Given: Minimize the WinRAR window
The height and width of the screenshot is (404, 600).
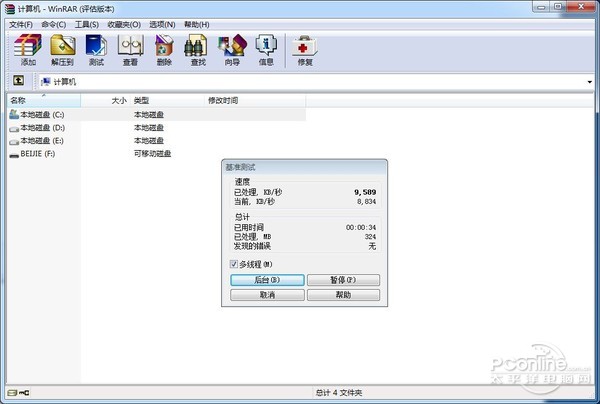Looking at the screenshot, I should click(541, 7).
